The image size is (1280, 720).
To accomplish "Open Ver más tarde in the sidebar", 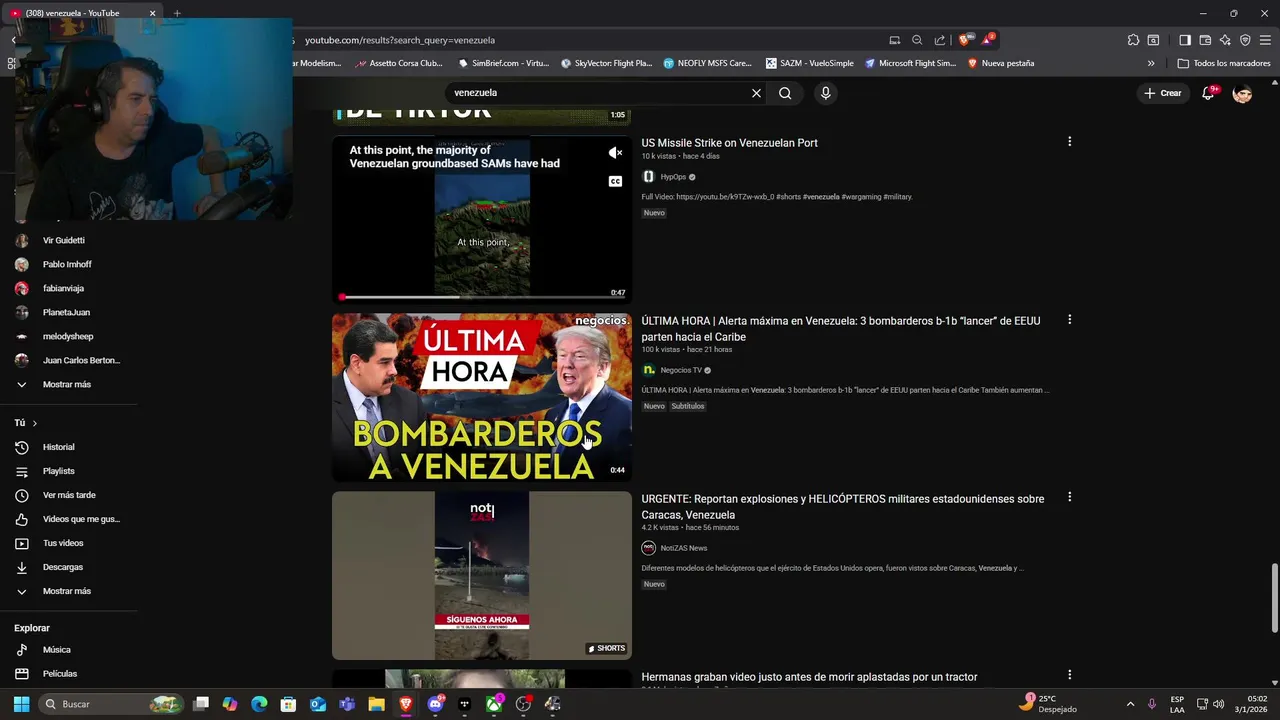I will (x=67, y=495).
